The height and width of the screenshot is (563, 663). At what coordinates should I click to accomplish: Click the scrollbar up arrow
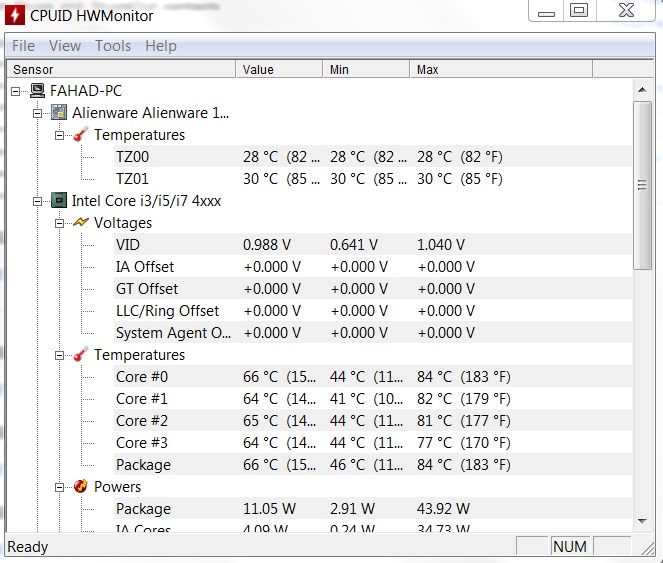(642, 90)
